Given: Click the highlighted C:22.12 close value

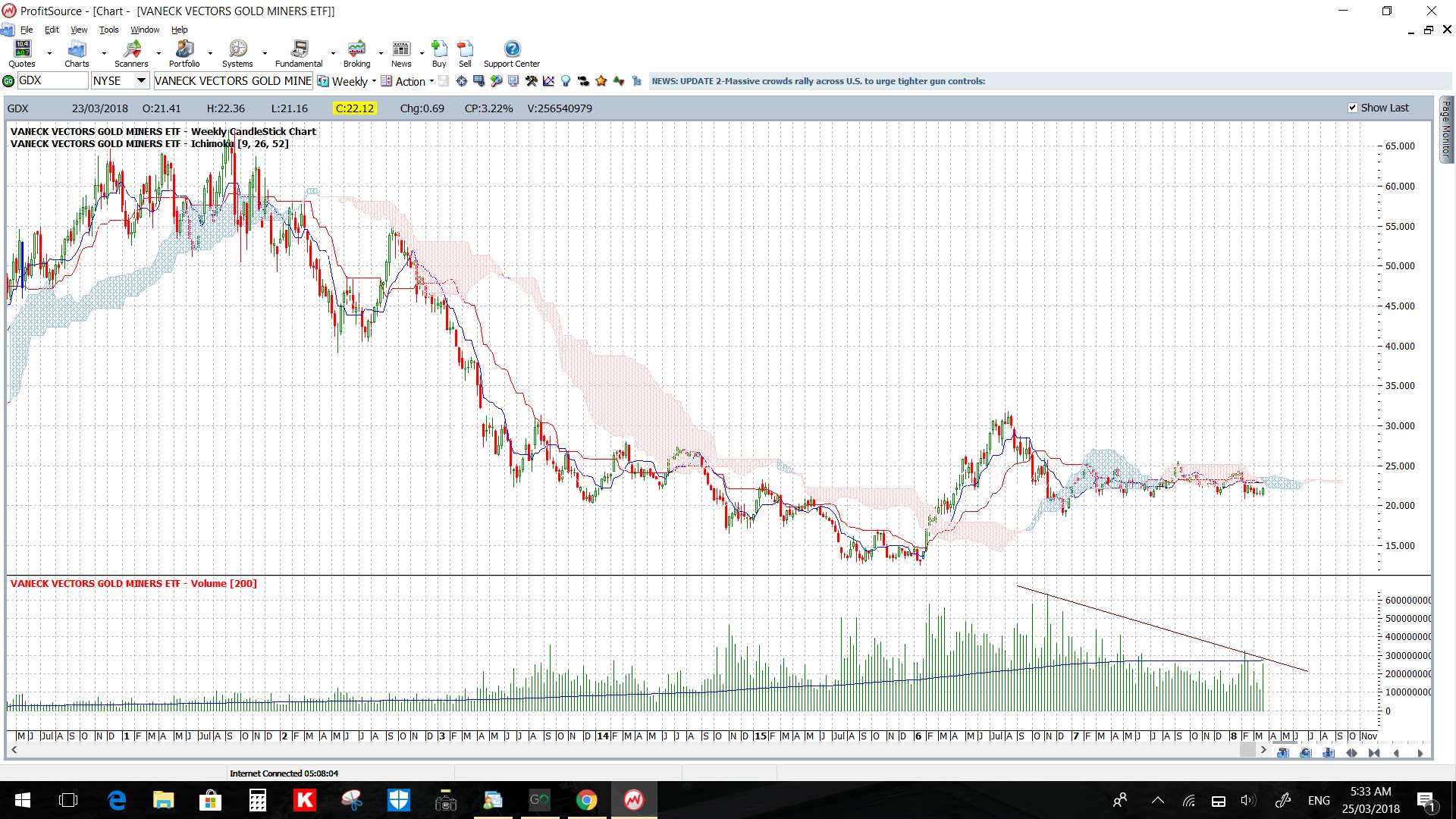Looking at the screenshot, I should tap(355, 108).
